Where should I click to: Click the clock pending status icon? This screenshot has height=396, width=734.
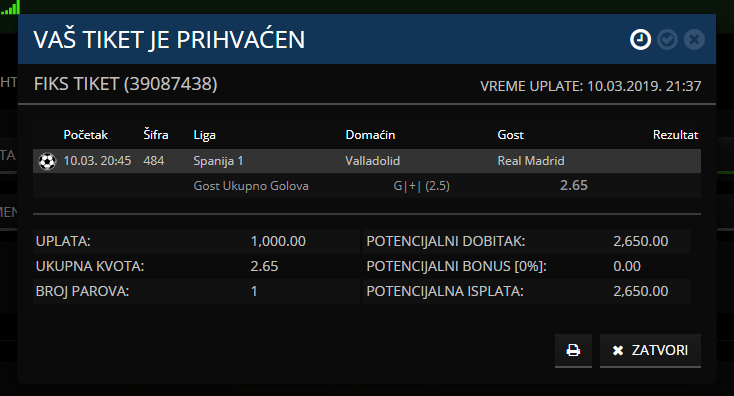click(640, 39)
